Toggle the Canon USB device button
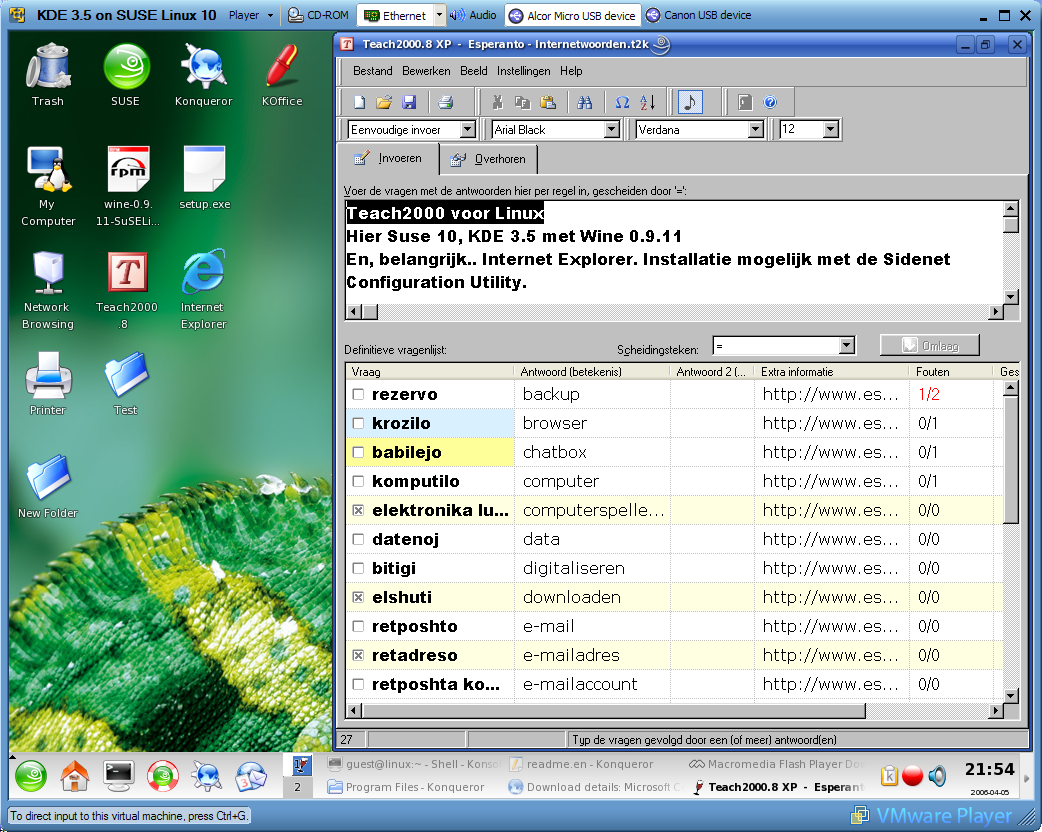This screenshot has height=832, width=1042. pos(698,15)
